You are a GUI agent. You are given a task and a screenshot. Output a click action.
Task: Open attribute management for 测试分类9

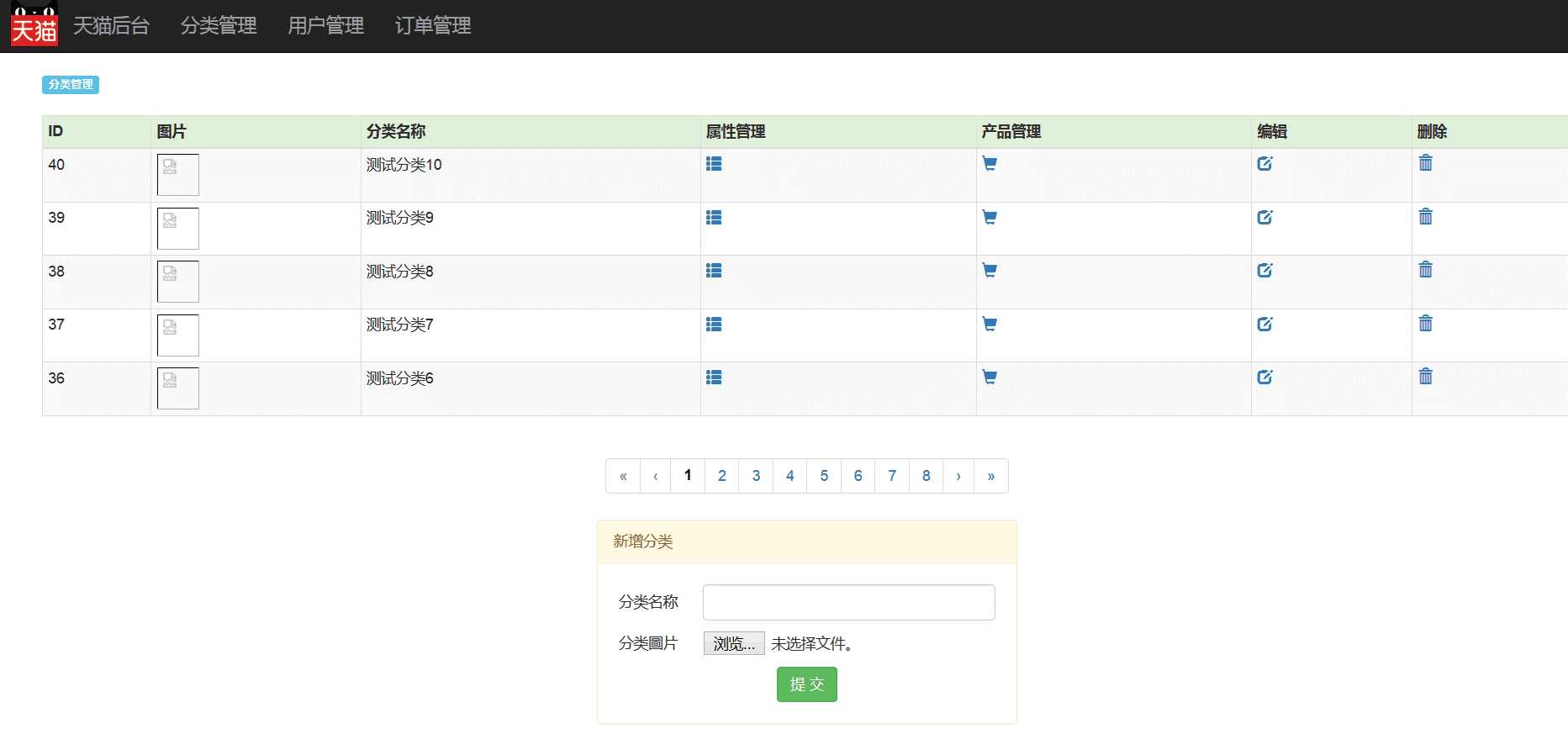pyautogui.click(x=714, y=218)
